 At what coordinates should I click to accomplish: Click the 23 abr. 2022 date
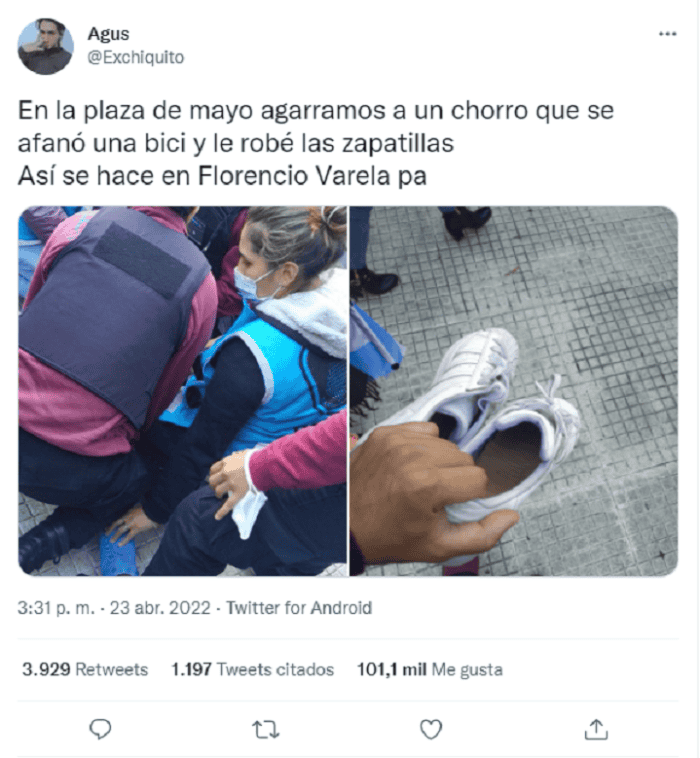point(160,608)
